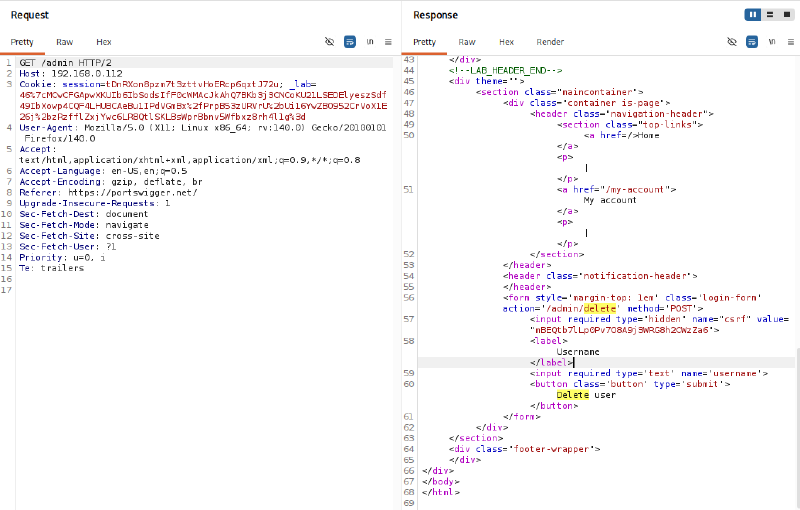The height and width of the screenshot is (510, 800).
Task: Click the button class='button' type='submit' line
Action: pos(630,384)
